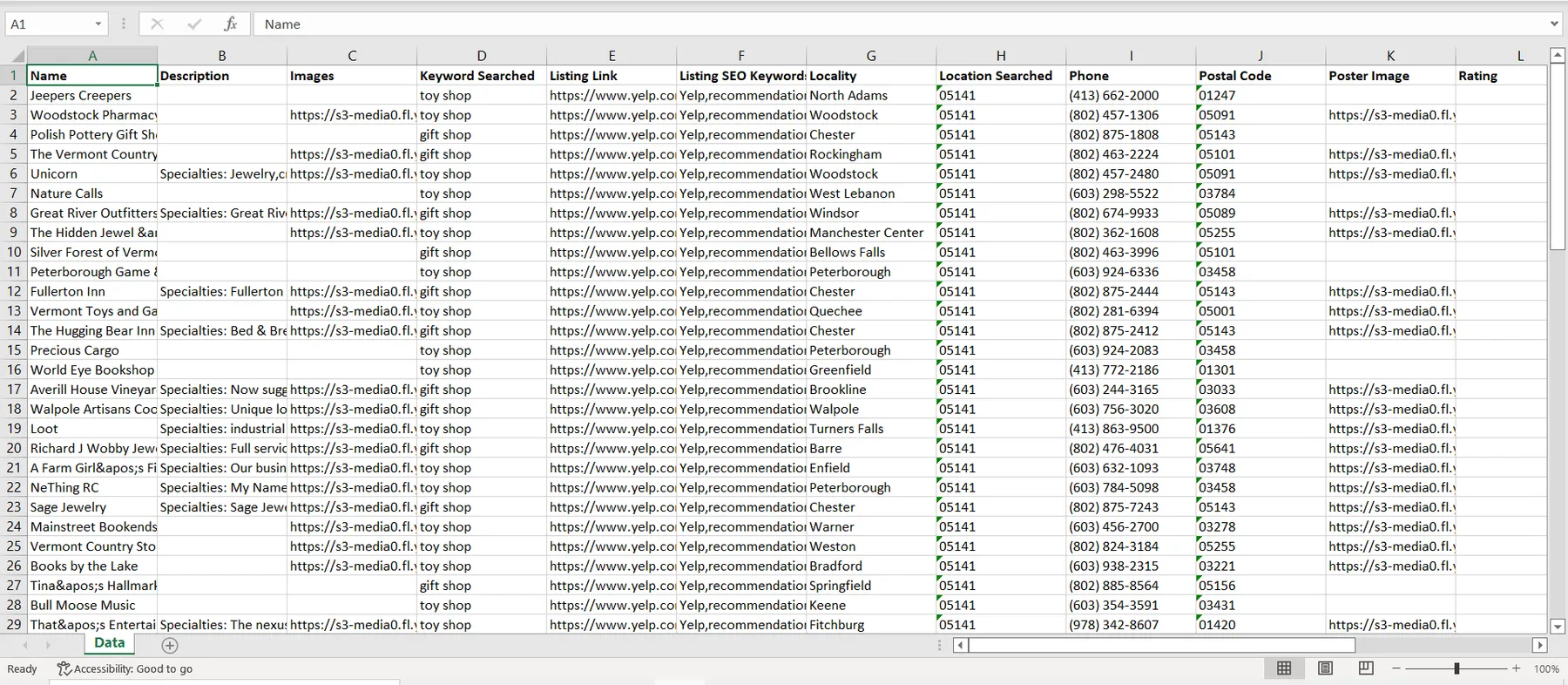
Task: Select column H header
Action: point(1001,56)
